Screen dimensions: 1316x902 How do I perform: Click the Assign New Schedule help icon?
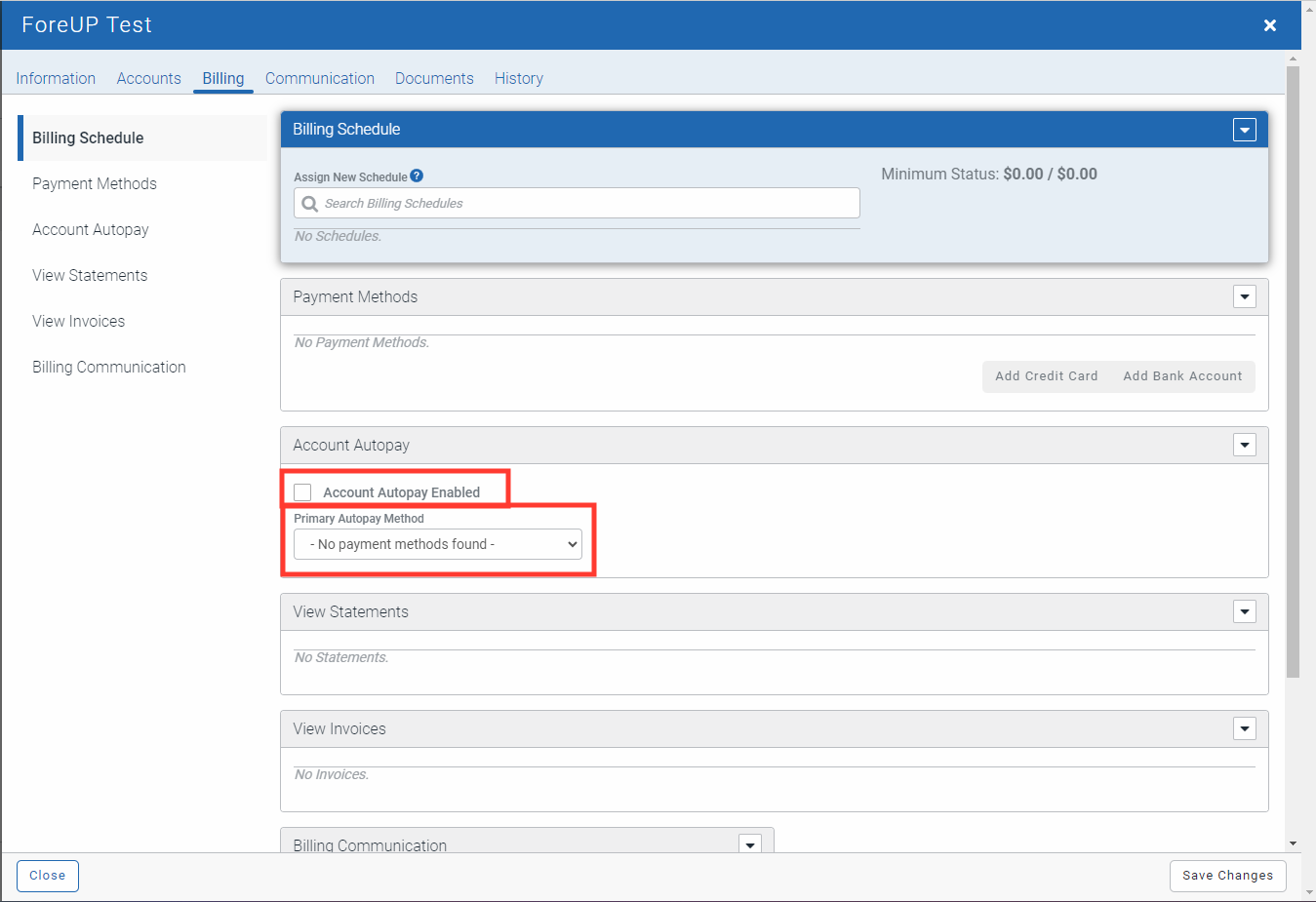(417, 176)
